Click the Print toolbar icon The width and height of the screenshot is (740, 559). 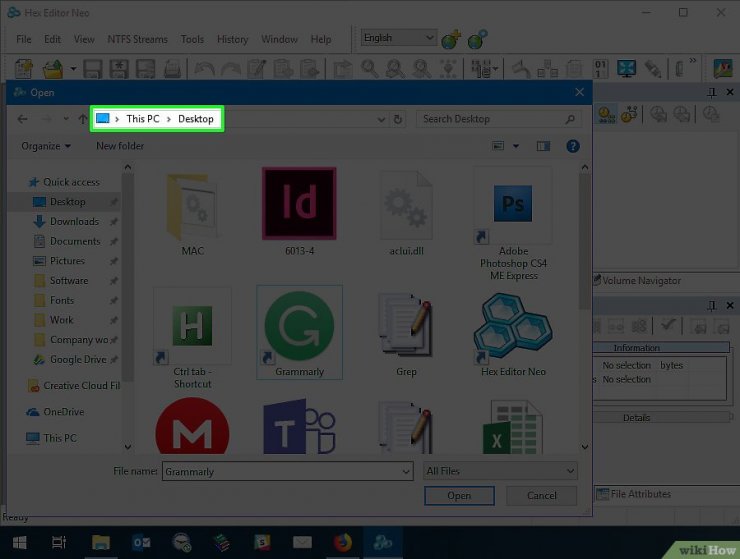coord(172,69)
